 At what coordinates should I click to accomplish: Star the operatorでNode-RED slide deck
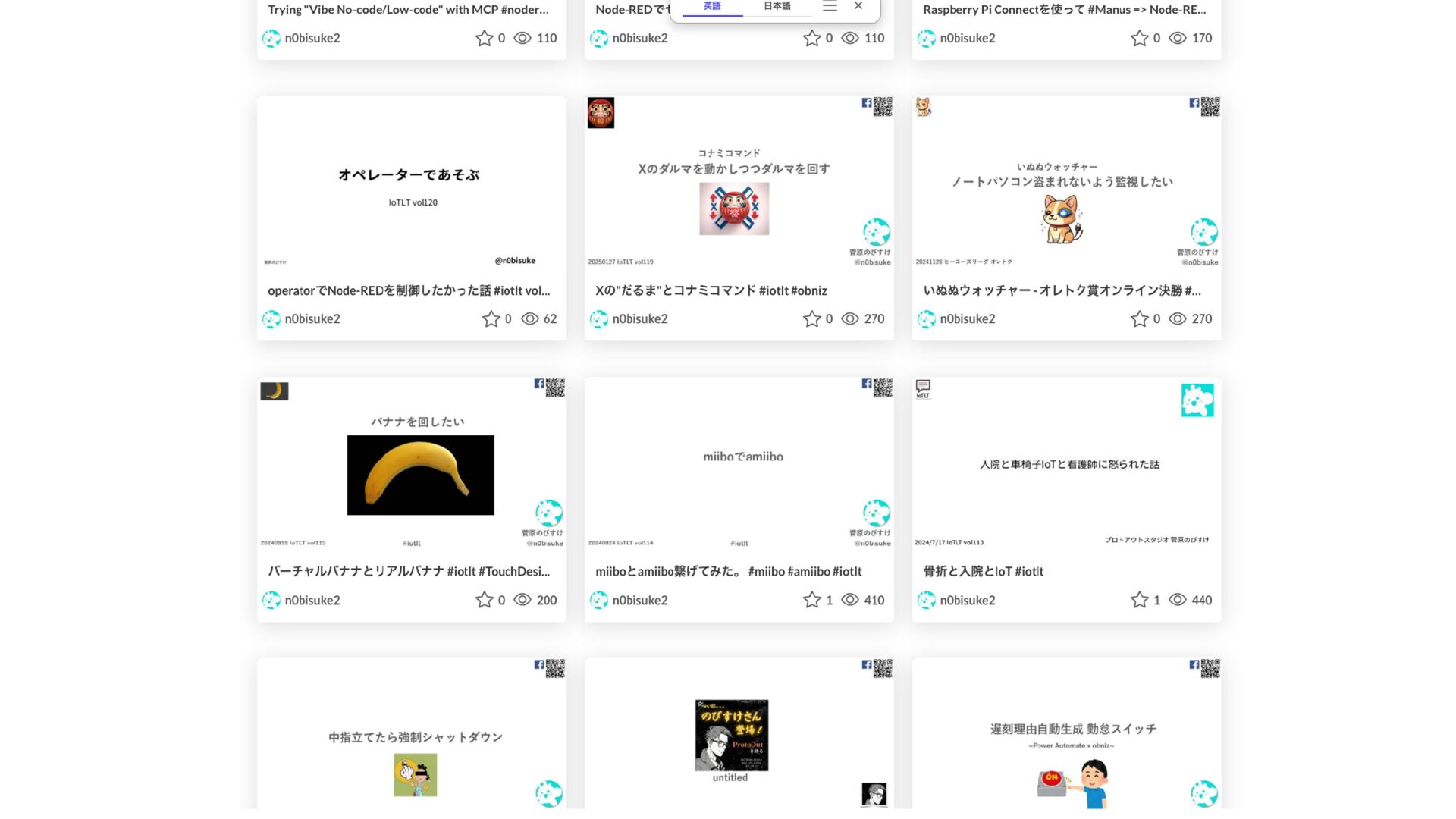pyautogui.click(x=491, y=319)
